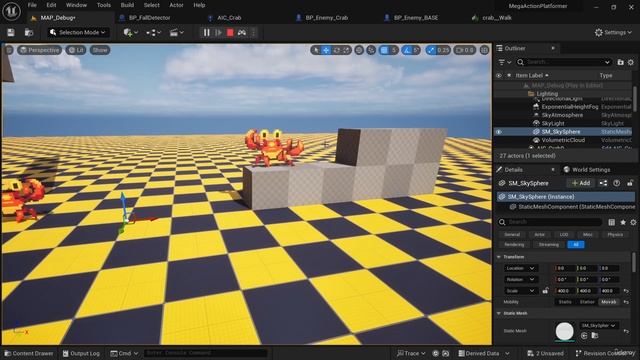Viewport: 640px width, 360px height.
Task: Switch to the BP_Enemy_BASE tab
Action: click(416, 18)
